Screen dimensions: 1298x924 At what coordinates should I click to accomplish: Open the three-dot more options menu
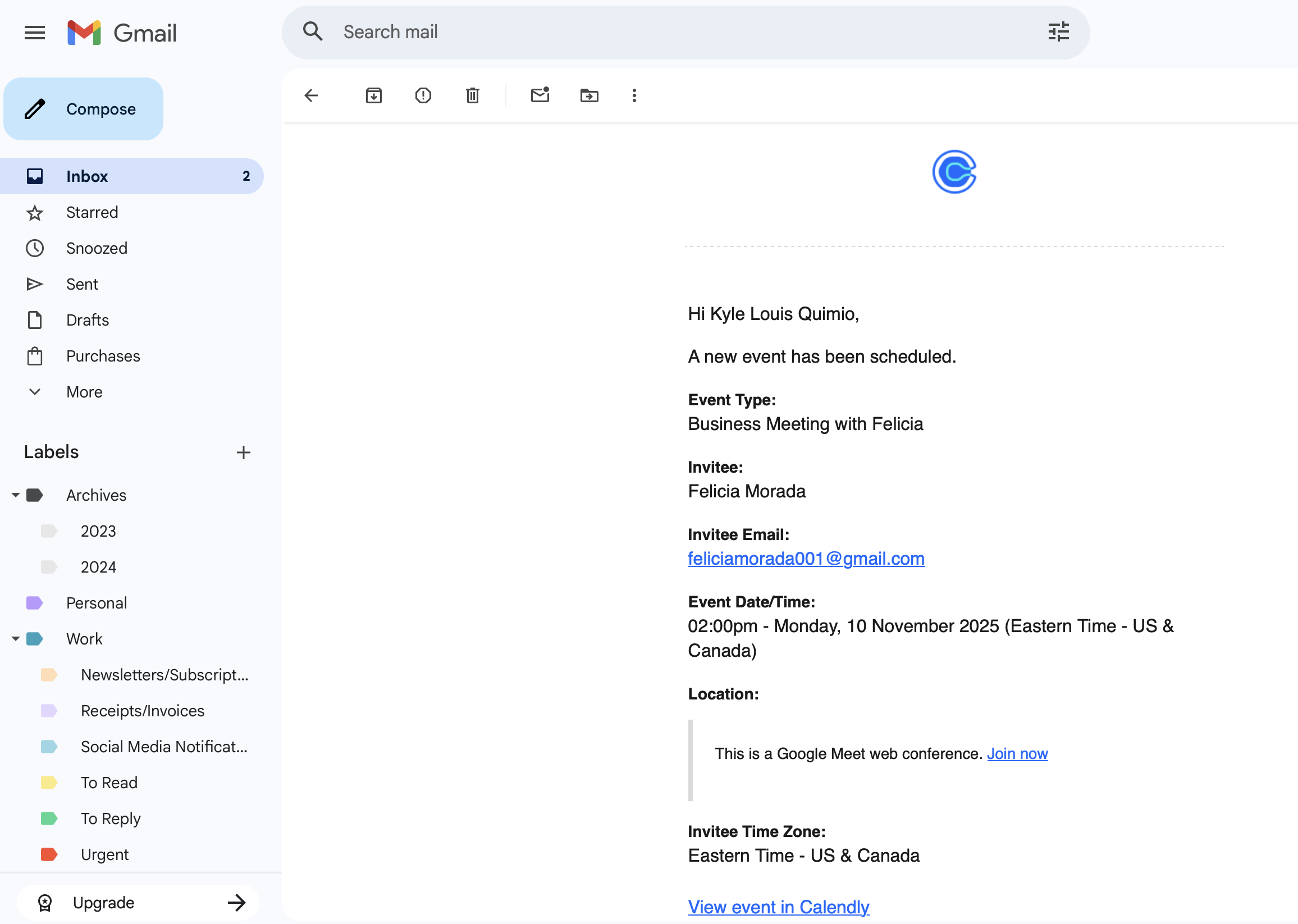point(634,95)
